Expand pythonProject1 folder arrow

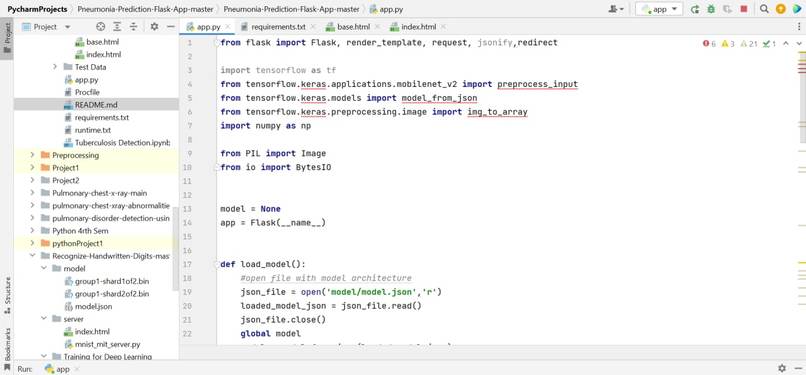[x=33, y=243]
